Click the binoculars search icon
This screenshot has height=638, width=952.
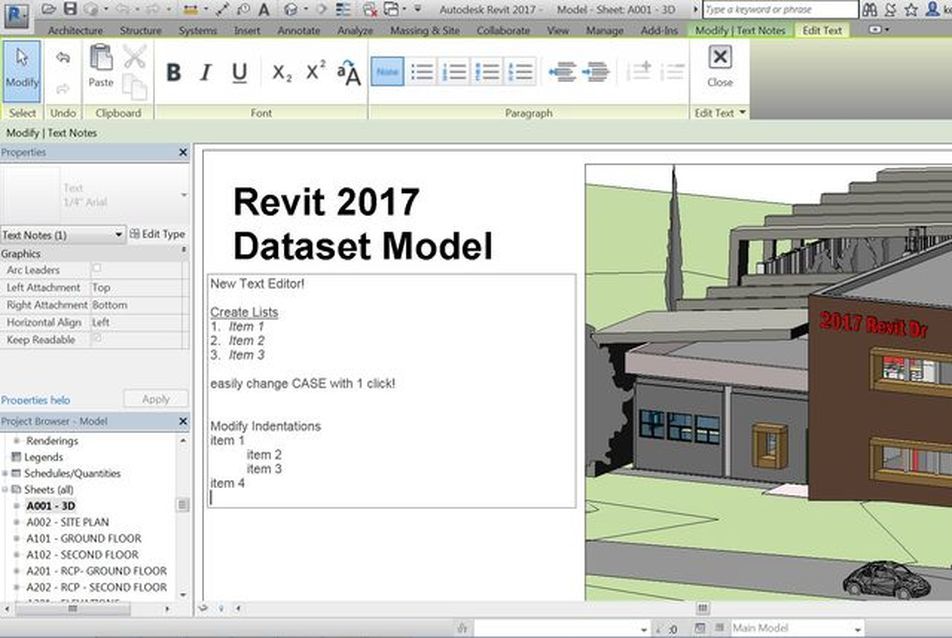pos(869,9)
